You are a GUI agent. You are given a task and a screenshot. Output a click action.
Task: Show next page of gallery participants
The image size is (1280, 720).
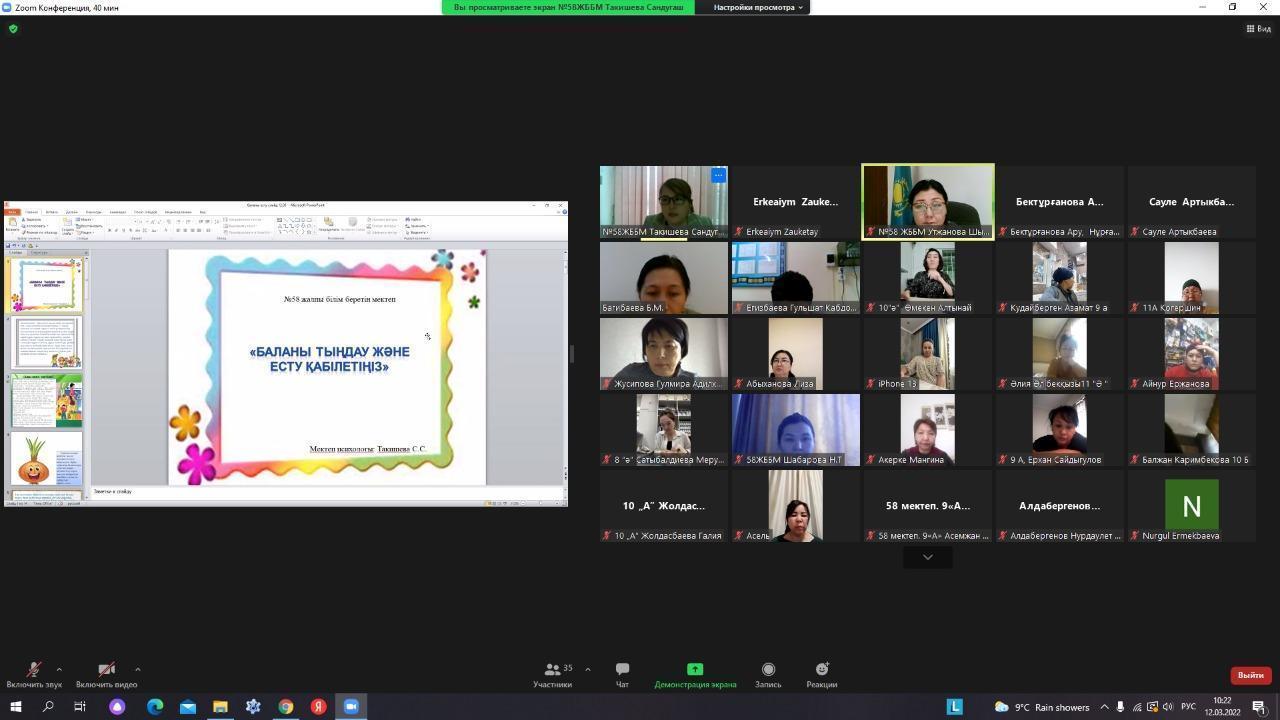point(927,557)
